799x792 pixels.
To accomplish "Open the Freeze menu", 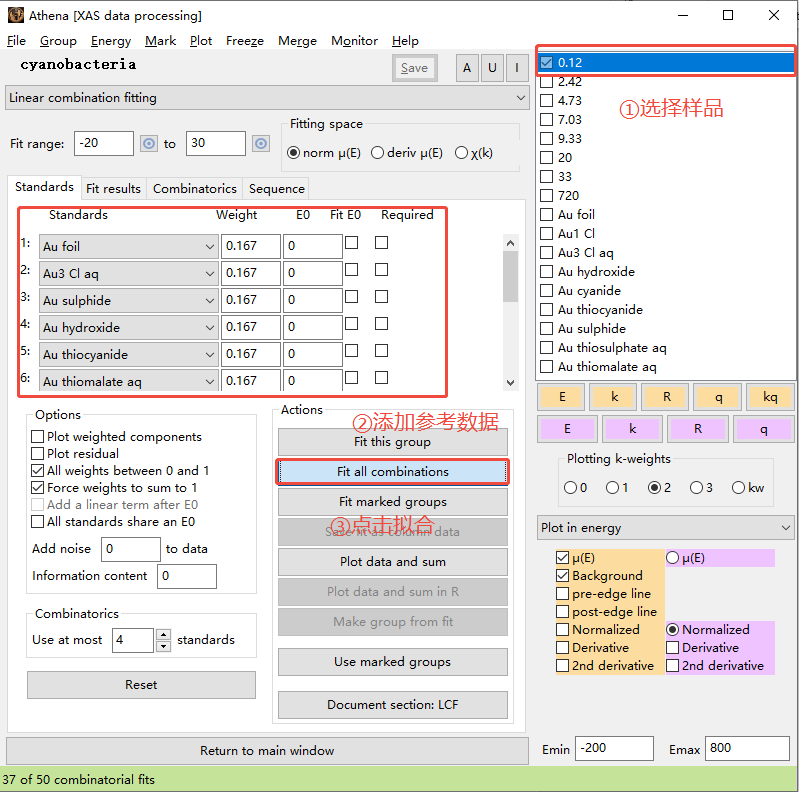I will coord(245,41).
